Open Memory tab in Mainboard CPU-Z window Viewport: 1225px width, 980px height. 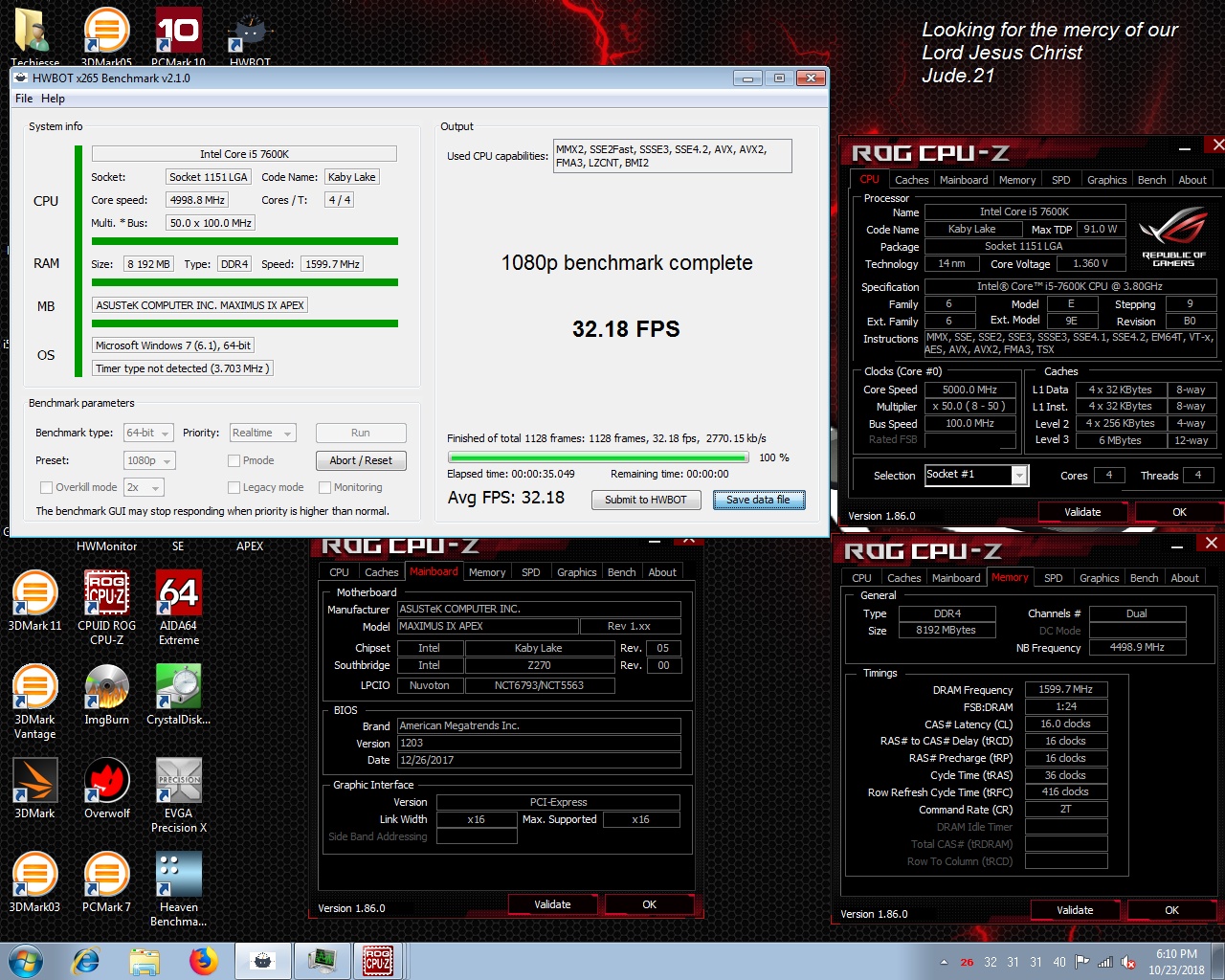(x=487, y=572)
